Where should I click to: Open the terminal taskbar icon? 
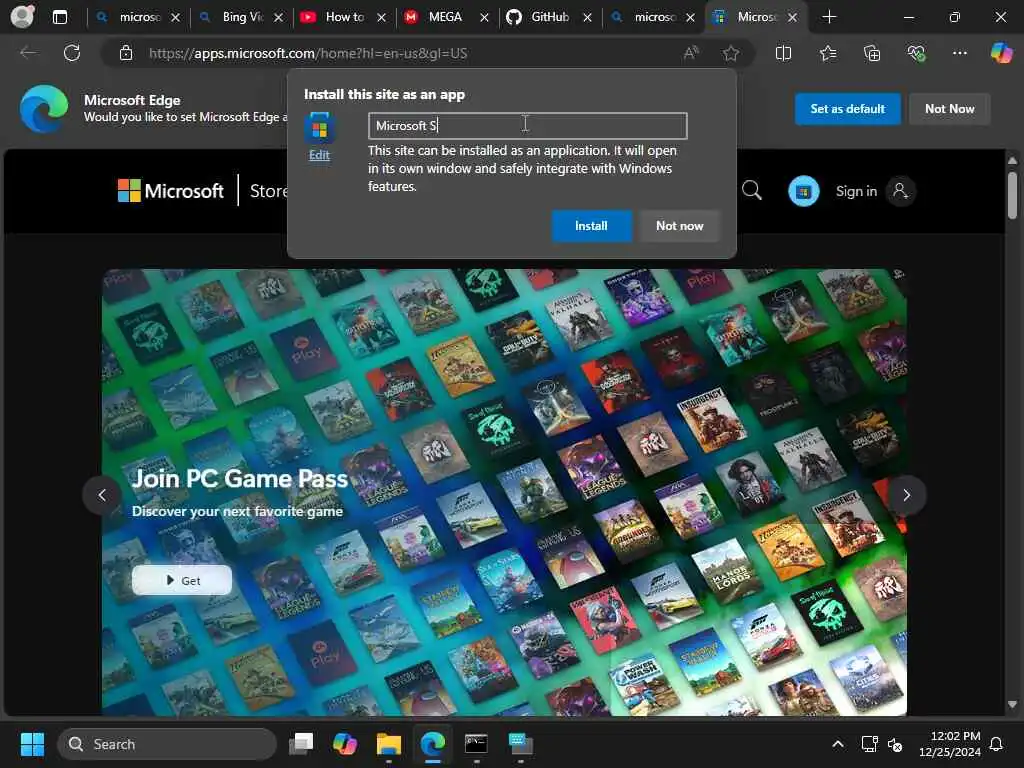(x=476, y=744)
